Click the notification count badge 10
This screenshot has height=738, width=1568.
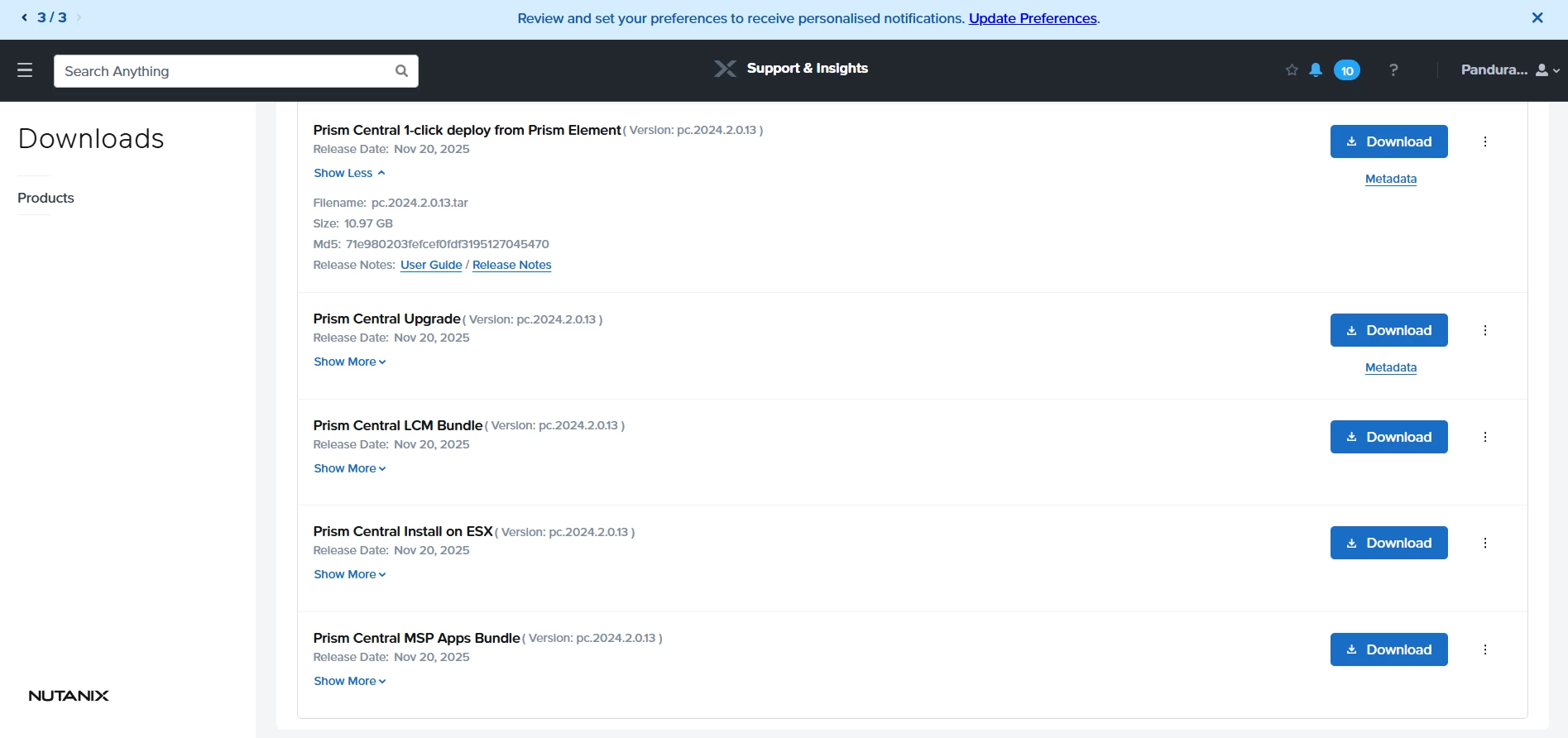tap(1347, 70)
